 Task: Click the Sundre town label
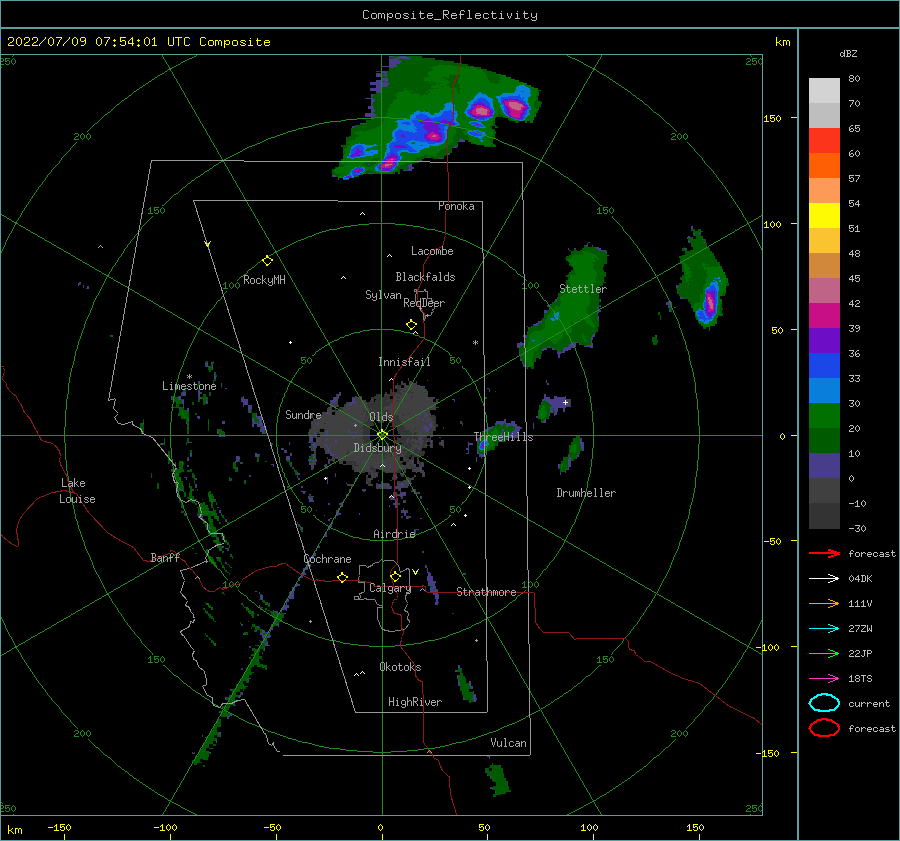(x=303, y=414)
